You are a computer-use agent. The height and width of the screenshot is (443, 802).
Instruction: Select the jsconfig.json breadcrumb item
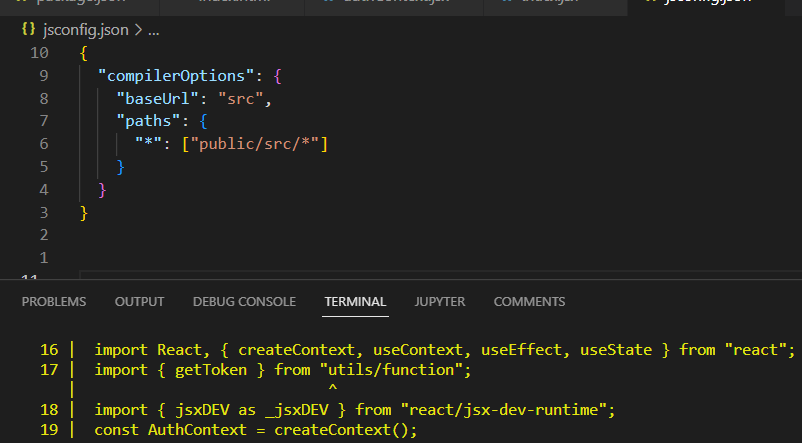click(x=84, y=31)
